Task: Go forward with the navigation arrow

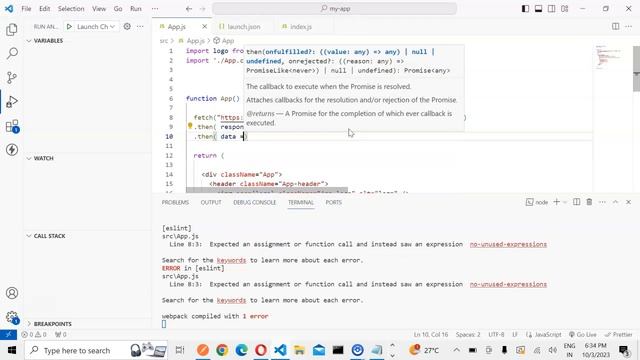Action: coord(202,9)
